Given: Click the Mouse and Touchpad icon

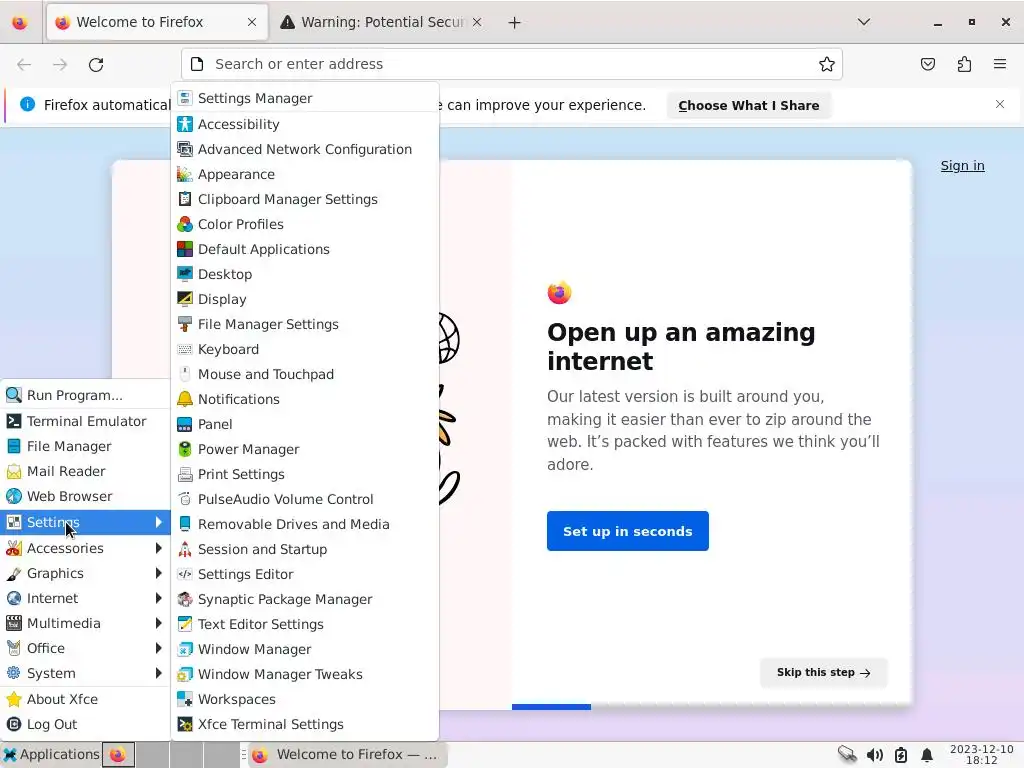Looking at the screenshot, I should 185,374.
